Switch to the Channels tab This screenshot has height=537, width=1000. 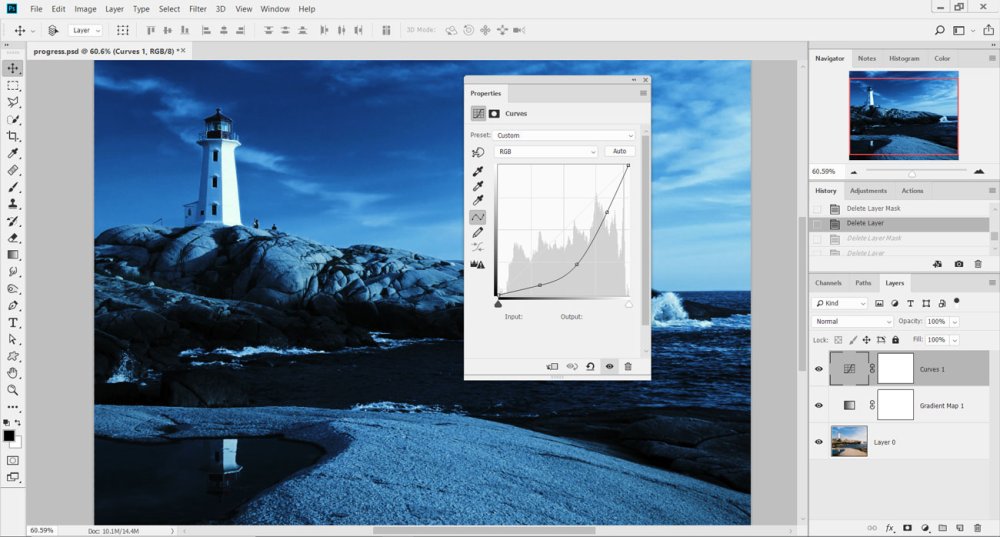(x=828, y=283)
